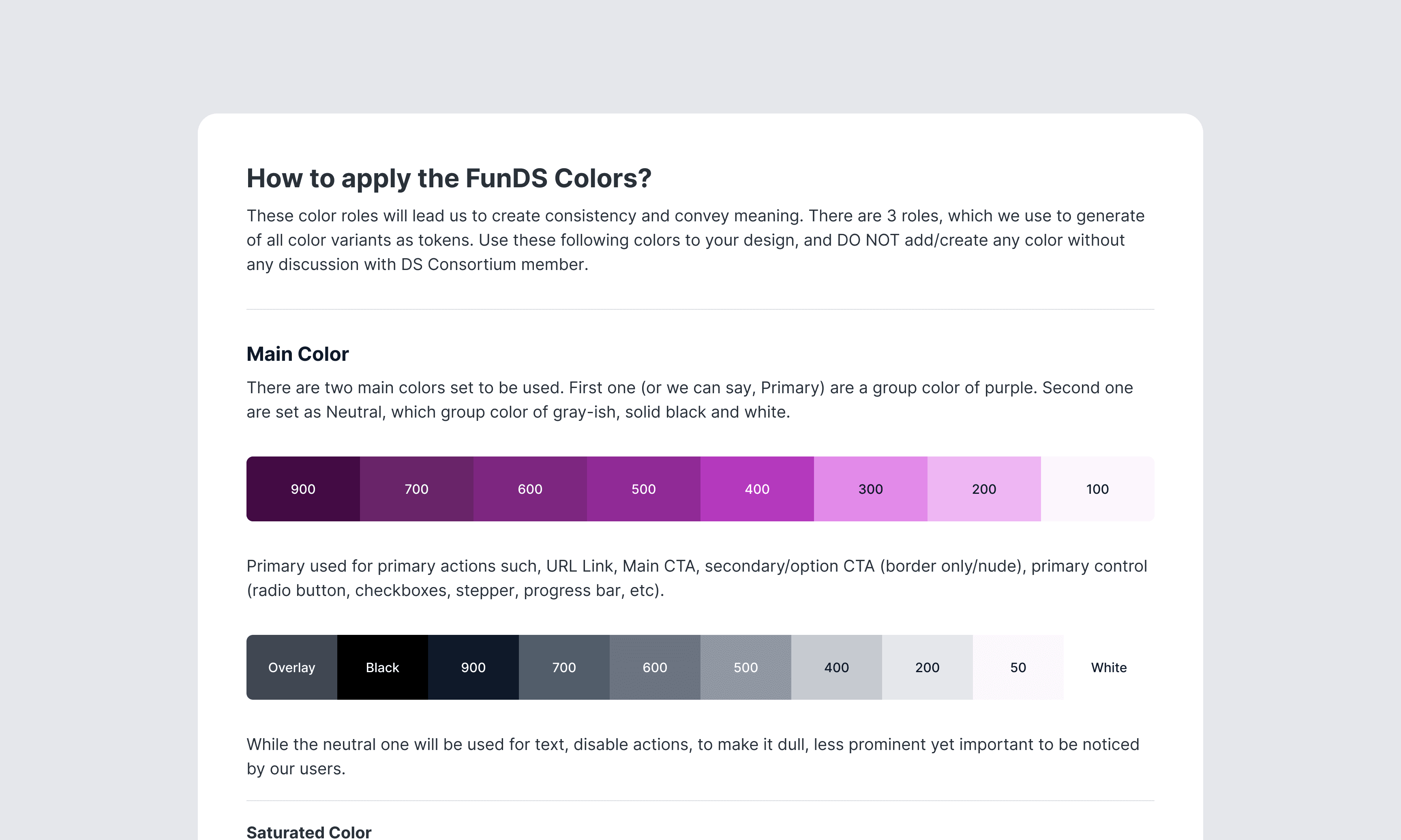Viewport: 1401px width, 840px height.
Task: Pick the pale pink 200 swatch
Action: pos(984,489)
